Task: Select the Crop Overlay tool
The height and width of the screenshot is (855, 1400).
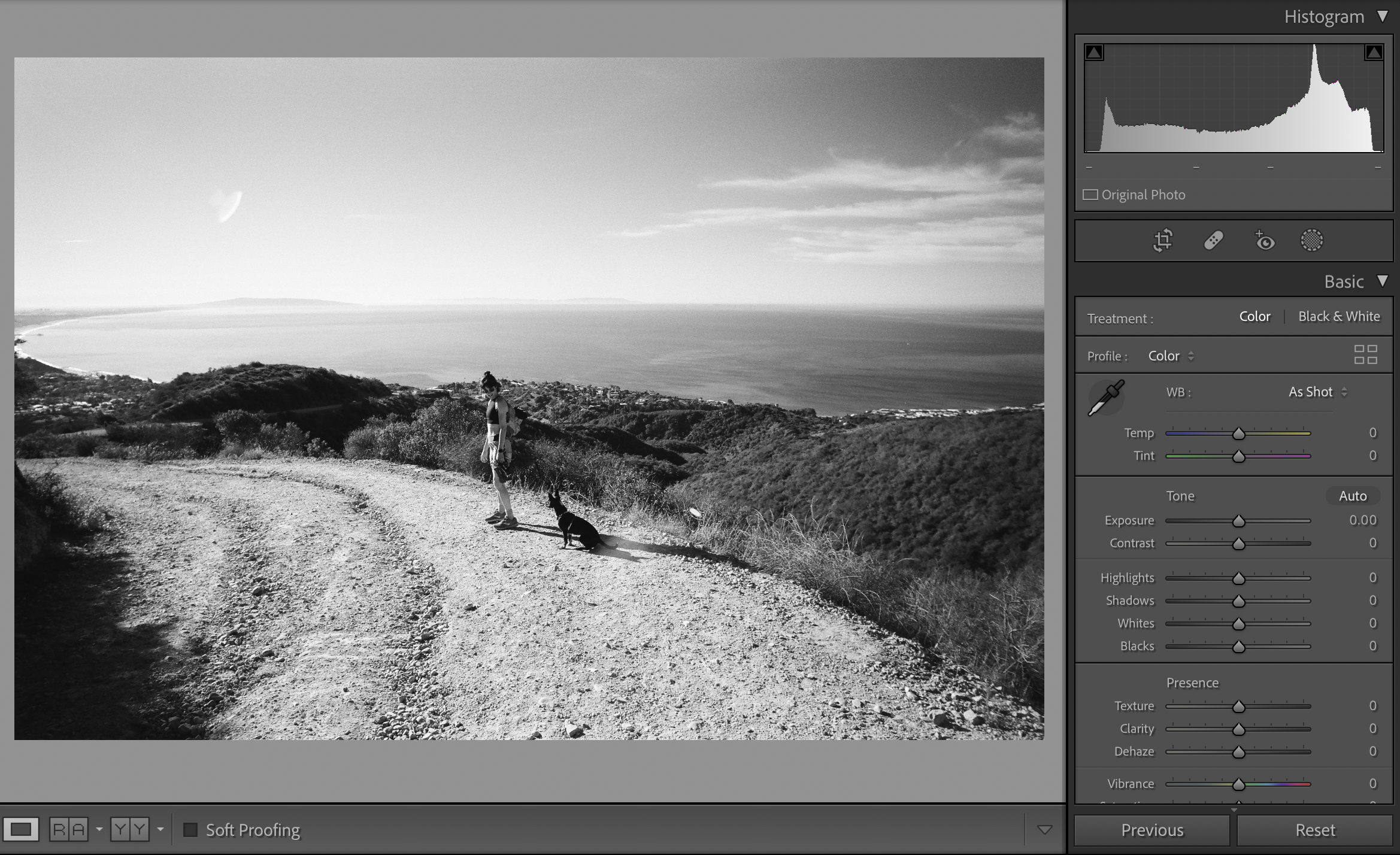Action: coord(1163,241)
